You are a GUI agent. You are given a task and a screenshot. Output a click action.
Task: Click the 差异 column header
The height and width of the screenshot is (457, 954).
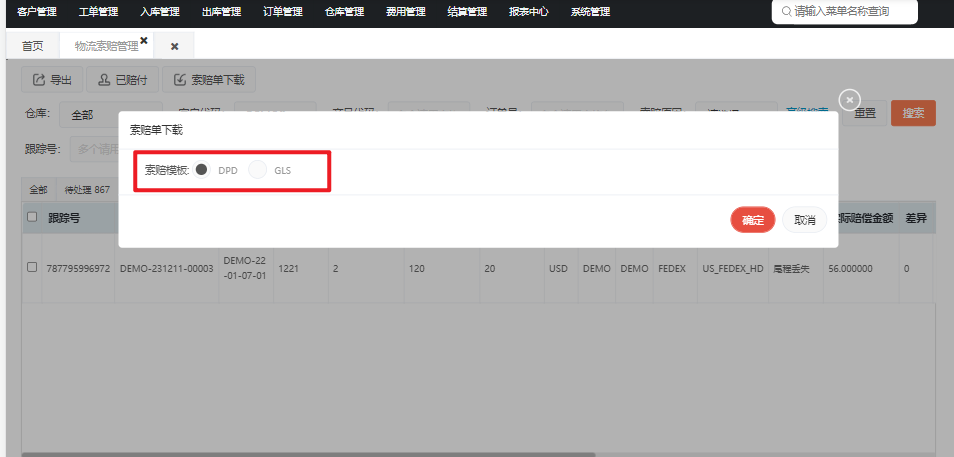click(915, 218)
